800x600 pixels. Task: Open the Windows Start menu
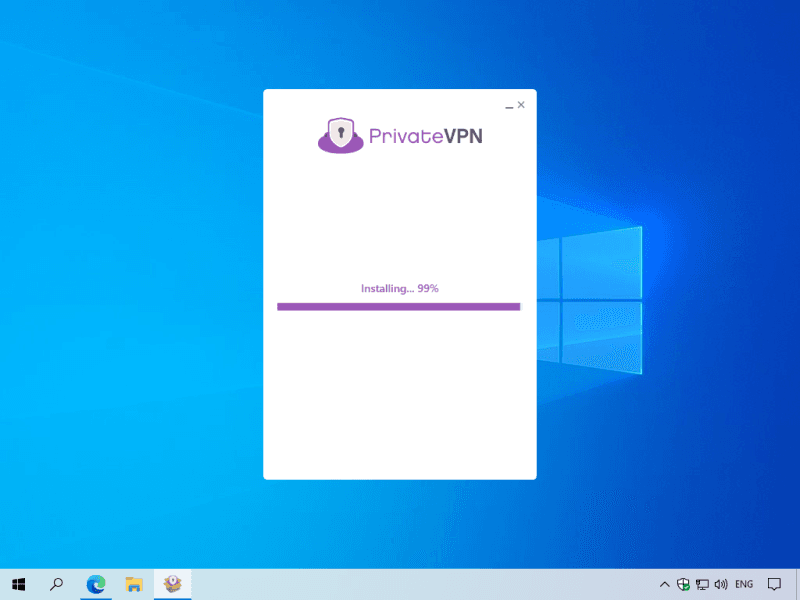pyautogui.click(x=18, y=584)
